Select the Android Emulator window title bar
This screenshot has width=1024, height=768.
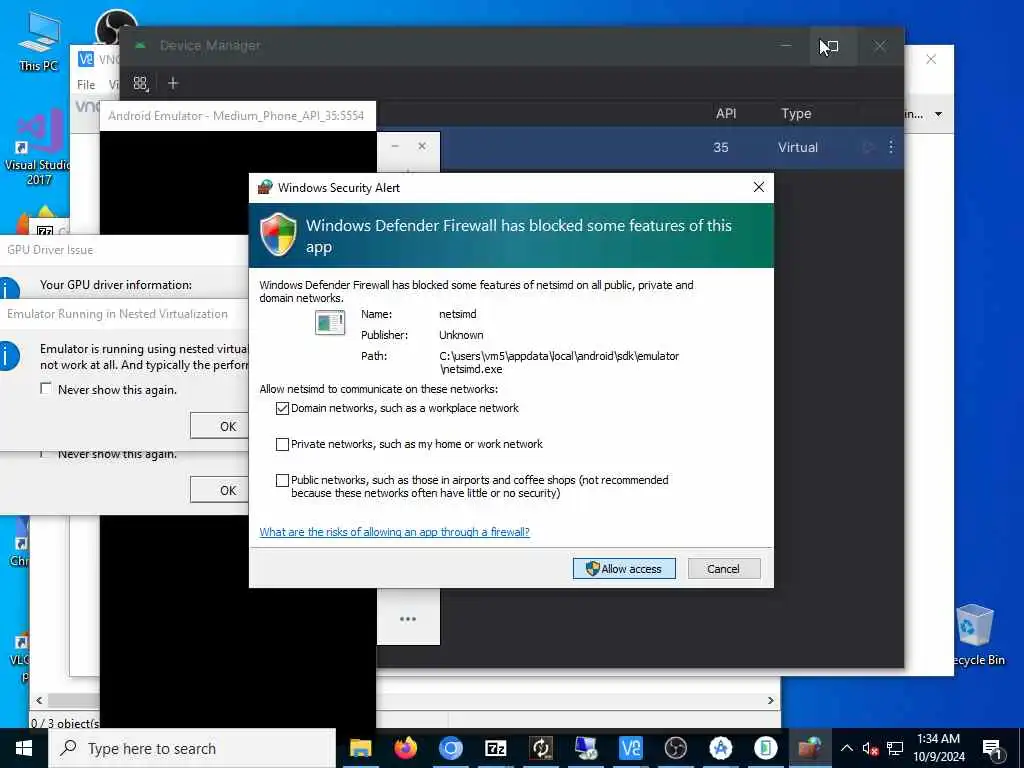tap(237, 116)
